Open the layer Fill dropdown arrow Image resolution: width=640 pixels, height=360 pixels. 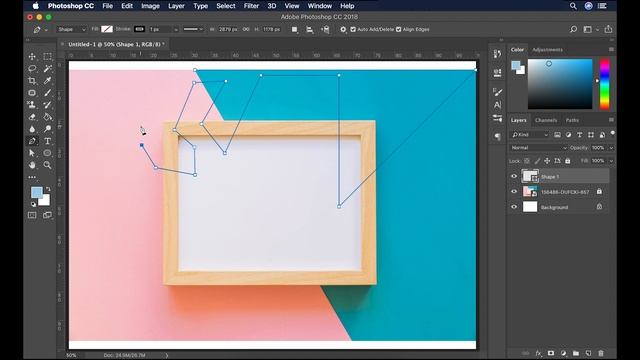click(611, 161)
